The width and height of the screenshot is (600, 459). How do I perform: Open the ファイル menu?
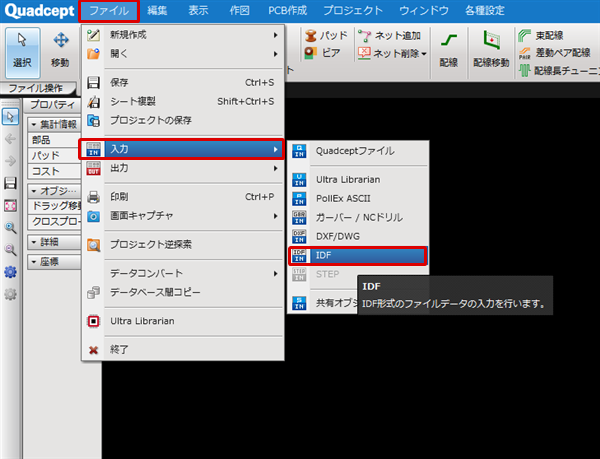[109, 11]
